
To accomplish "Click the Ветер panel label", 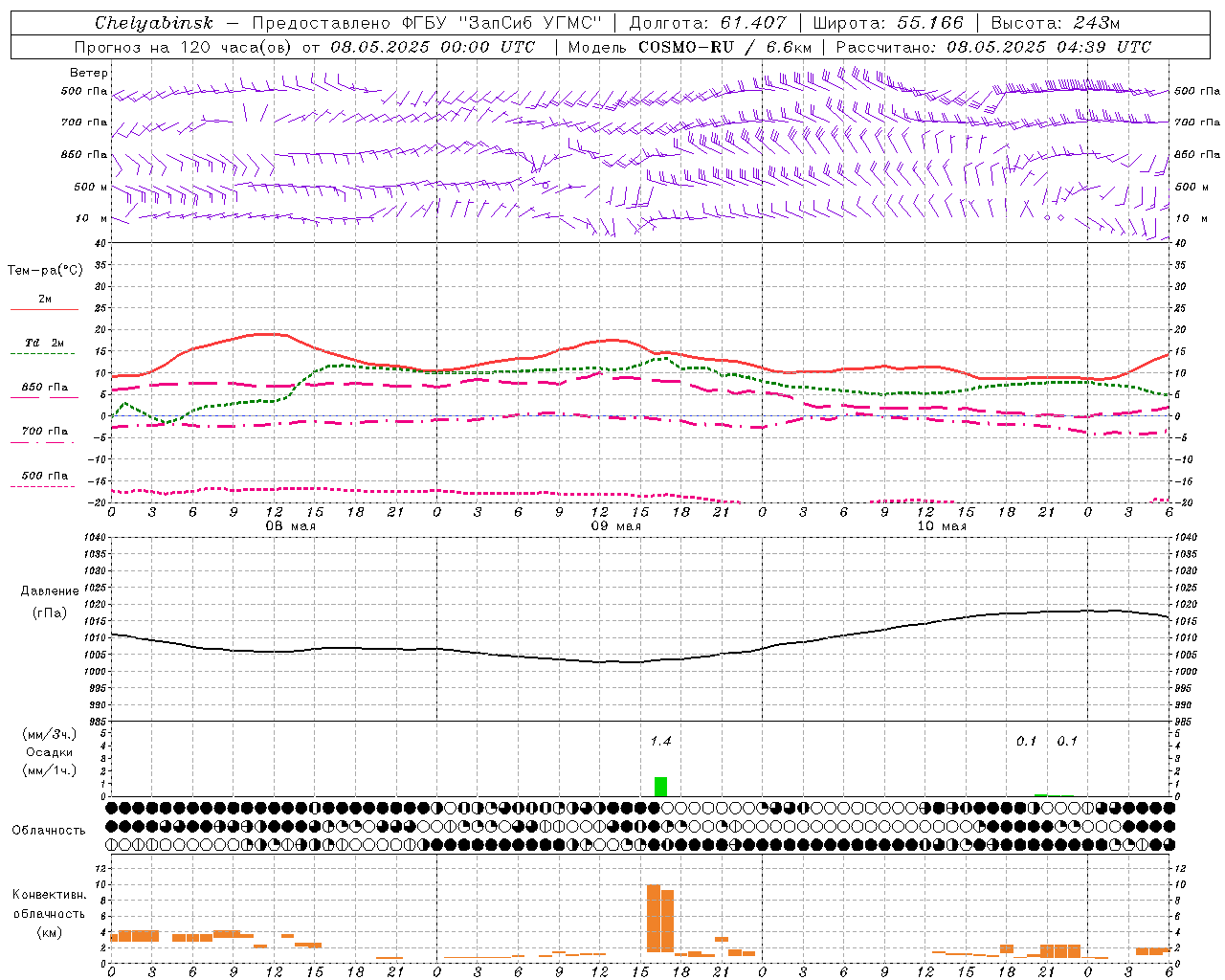I will click(89, 73).
